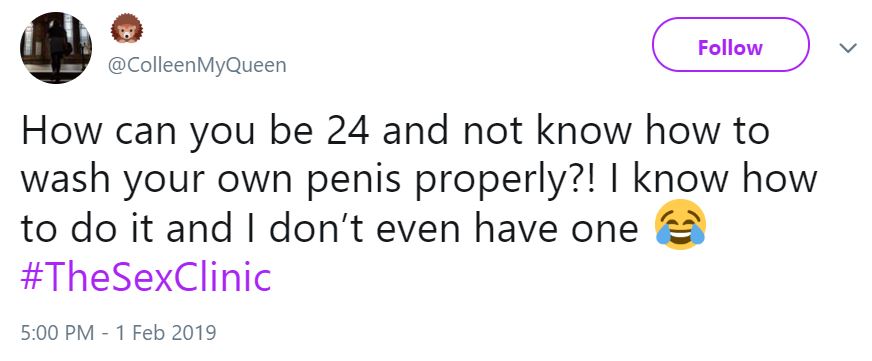
Task: Open the round profile avatar photo
Action: [56, 48]
